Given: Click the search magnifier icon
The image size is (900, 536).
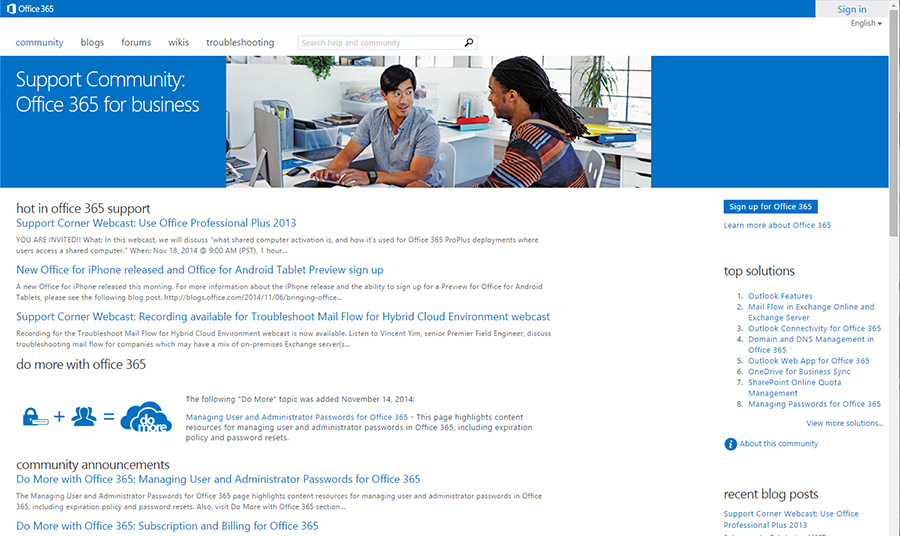Looking at the screenshot, I should click(x=469, y=42).
